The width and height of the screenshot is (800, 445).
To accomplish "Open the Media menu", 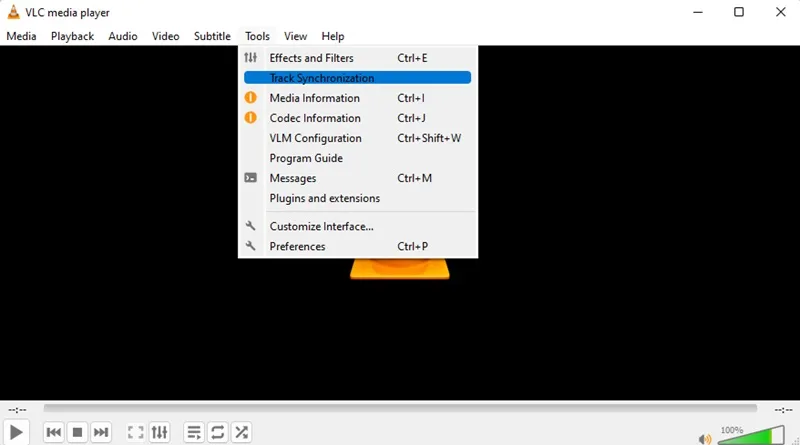I will pyautogui.click(x=21, y=36).
